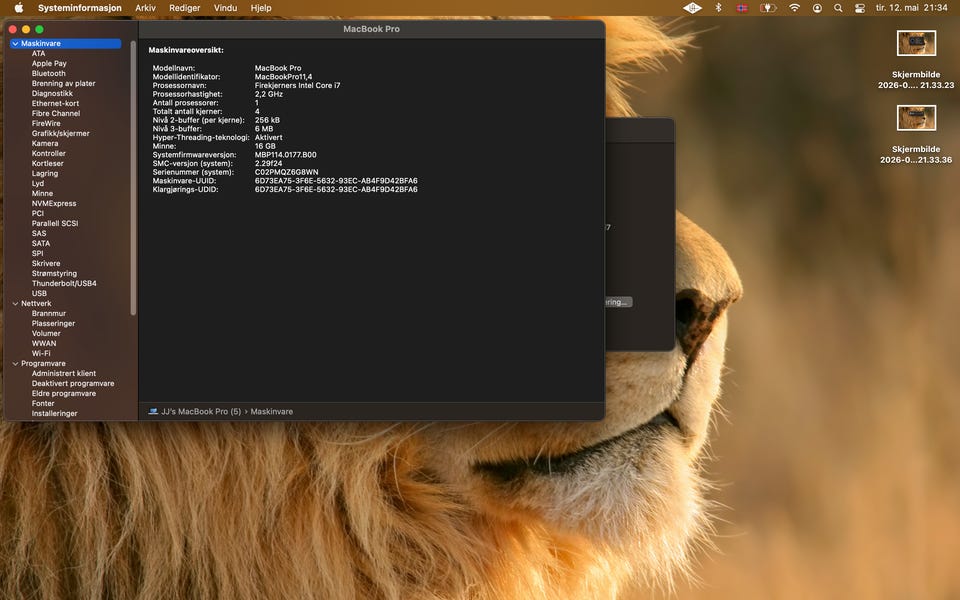Select Volumer under Nettverk
The width and height of the screenshot is (960, 600).
46,334
